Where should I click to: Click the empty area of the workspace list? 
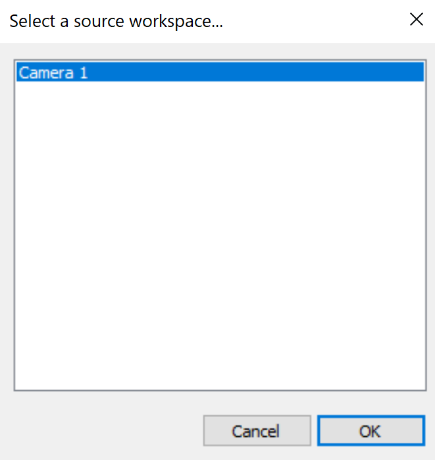coord(220,233)
